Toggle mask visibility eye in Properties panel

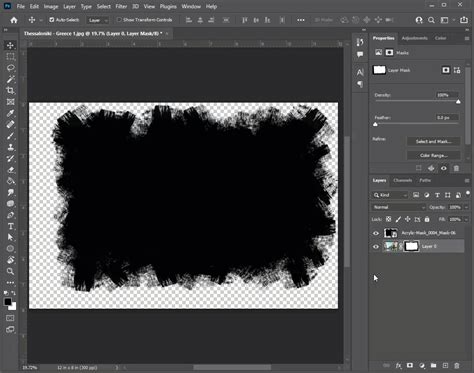point(444,168)
